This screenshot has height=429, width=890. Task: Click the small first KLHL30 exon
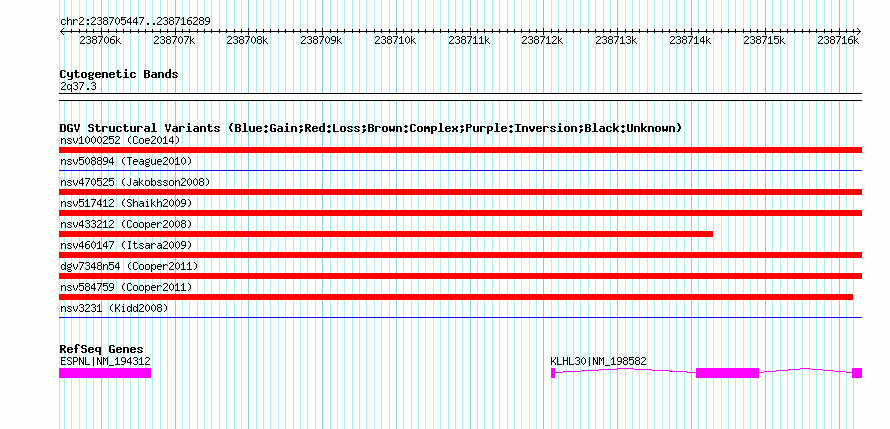point(553,373)
